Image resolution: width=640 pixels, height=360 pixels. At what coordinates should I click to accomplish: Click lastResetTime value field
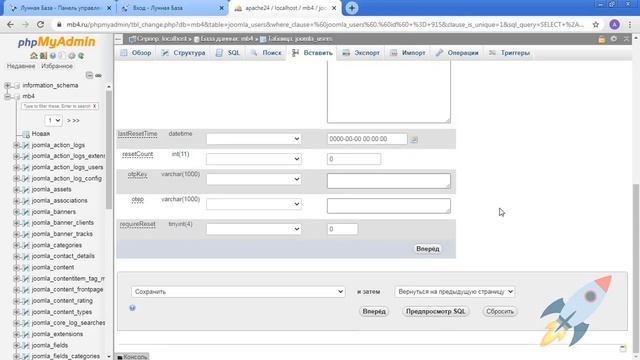(x=367, y=139)
